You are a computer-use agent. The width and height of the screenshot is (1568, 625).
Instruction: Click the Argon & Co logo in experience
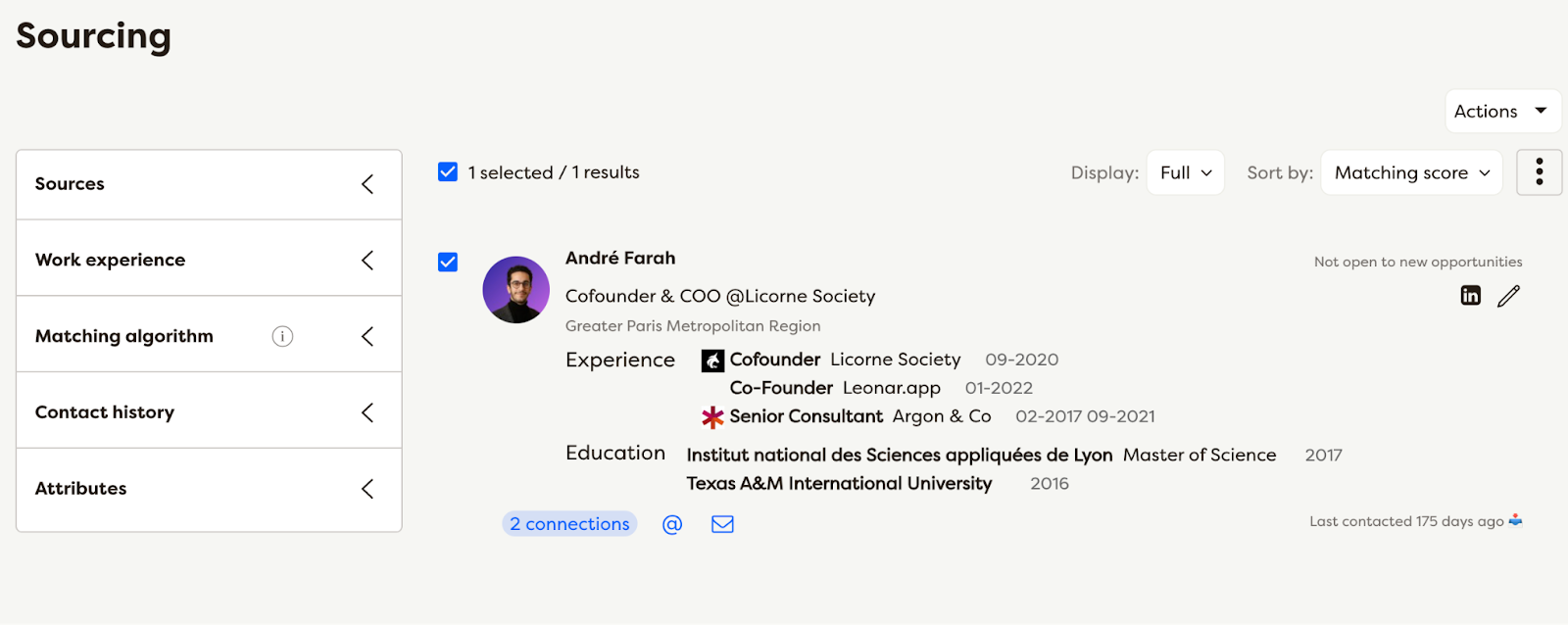[x=712, y=415]
